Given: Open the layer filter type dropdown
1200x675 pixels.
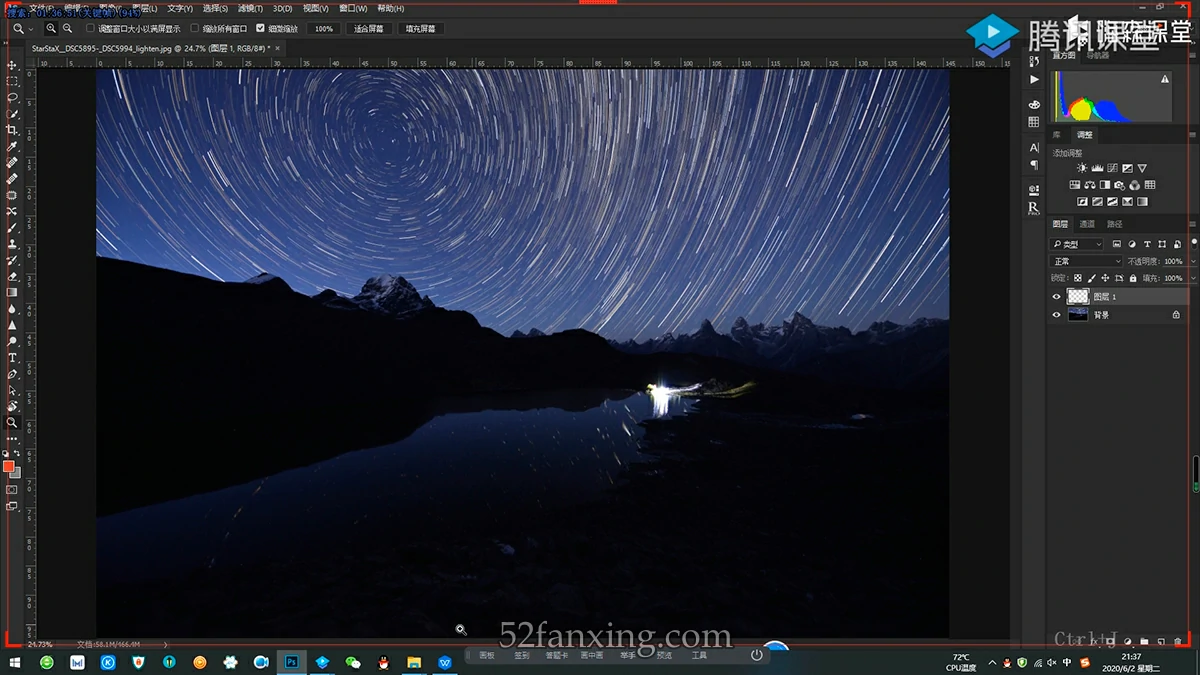Looking at the screenshot, I should click(x=1077, y=244).
